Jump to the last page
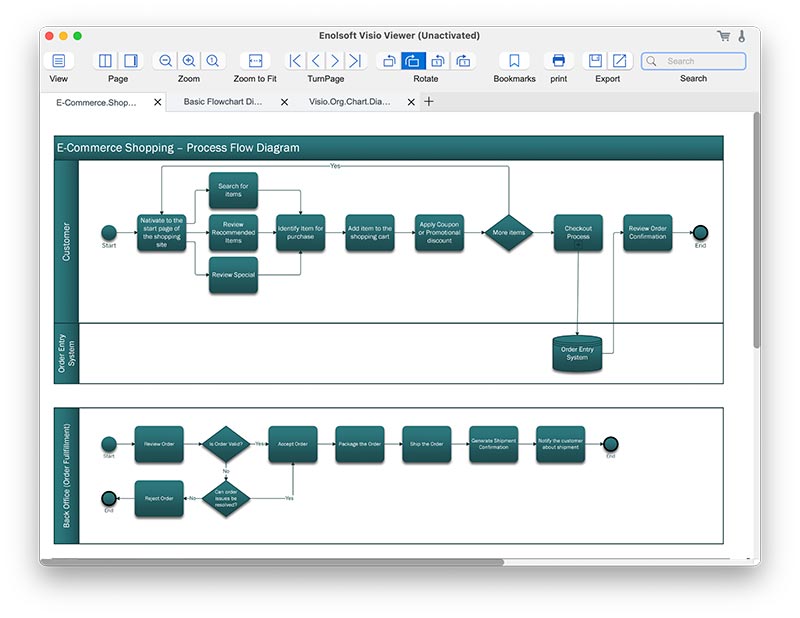The height and width of the screenshot is (618, 800). pos(355,61)
